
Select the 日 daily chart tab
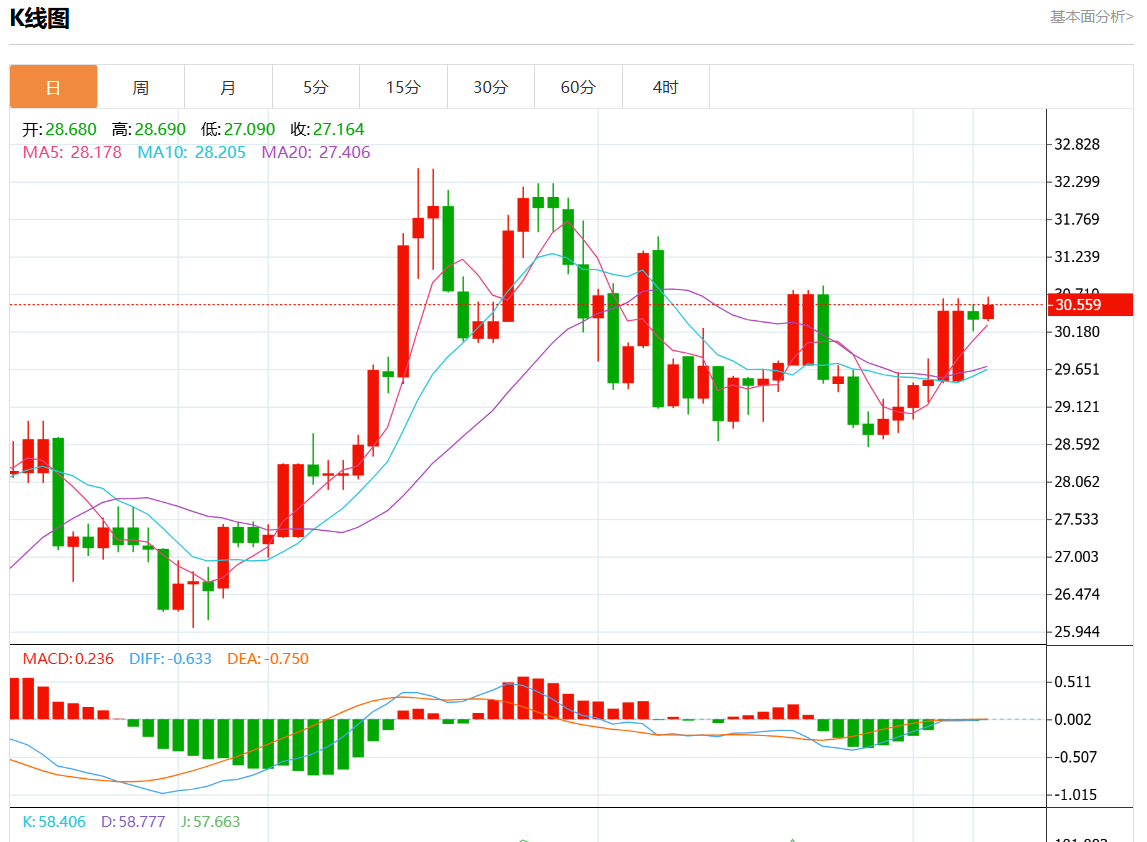pos(53,87)
